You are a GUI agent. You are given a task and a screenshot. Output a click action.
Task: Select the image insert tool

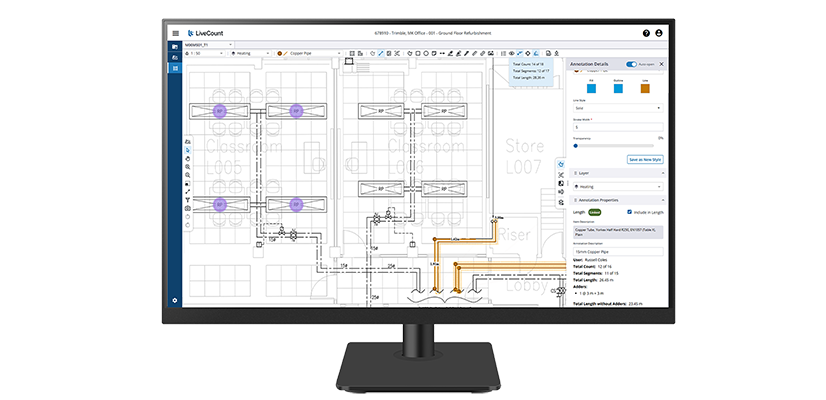[490, 53]
